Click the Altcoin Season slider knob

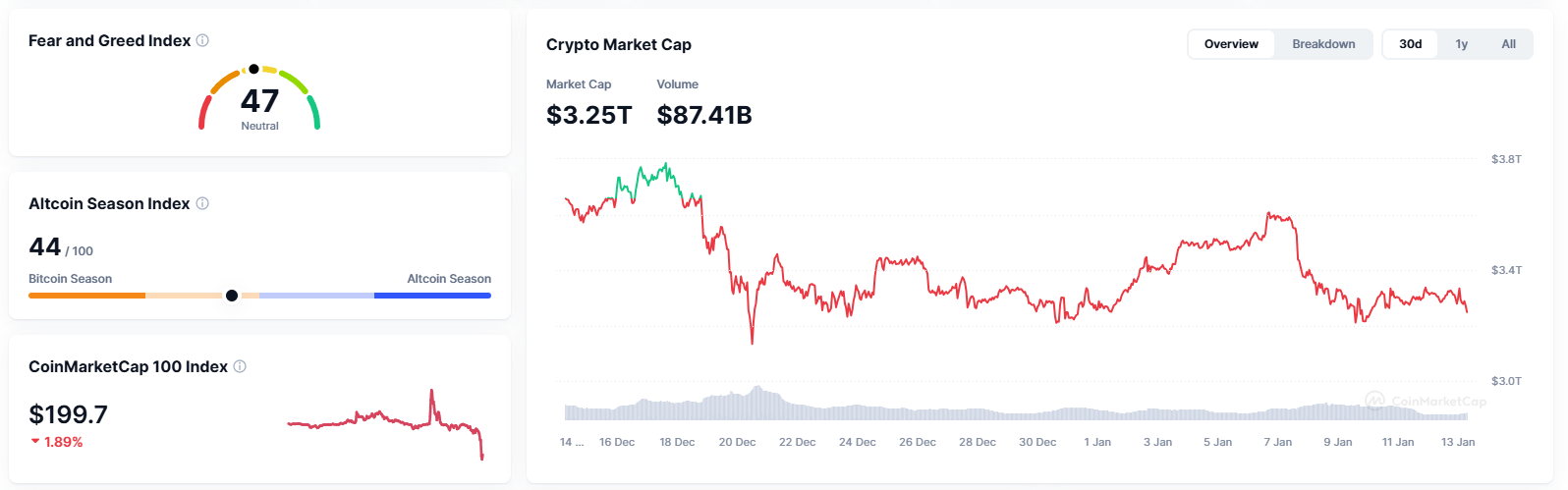point(232,295)
